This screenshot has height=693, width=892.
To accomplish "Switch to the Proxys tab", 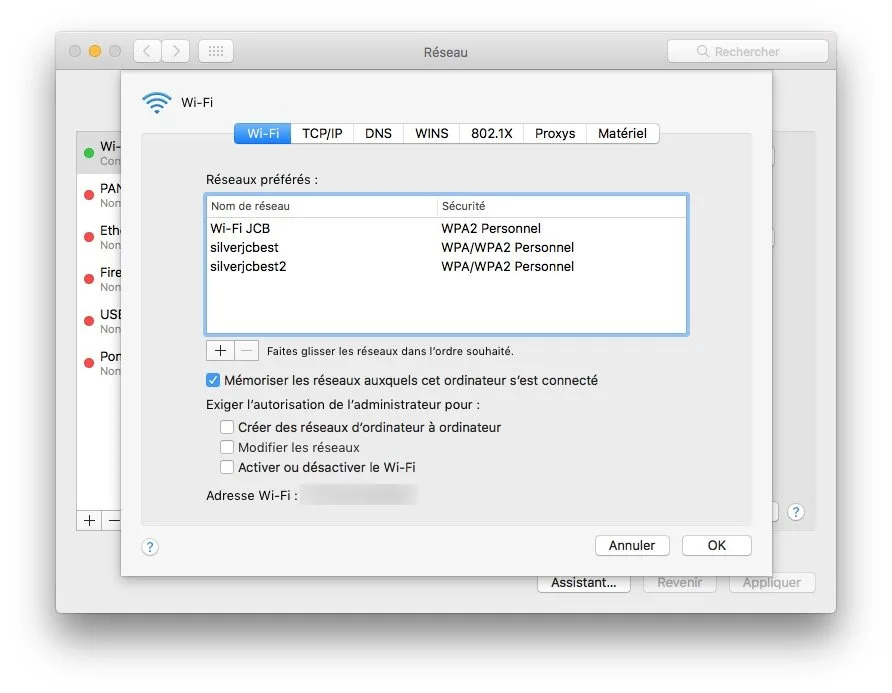I will tap(555, 133).
